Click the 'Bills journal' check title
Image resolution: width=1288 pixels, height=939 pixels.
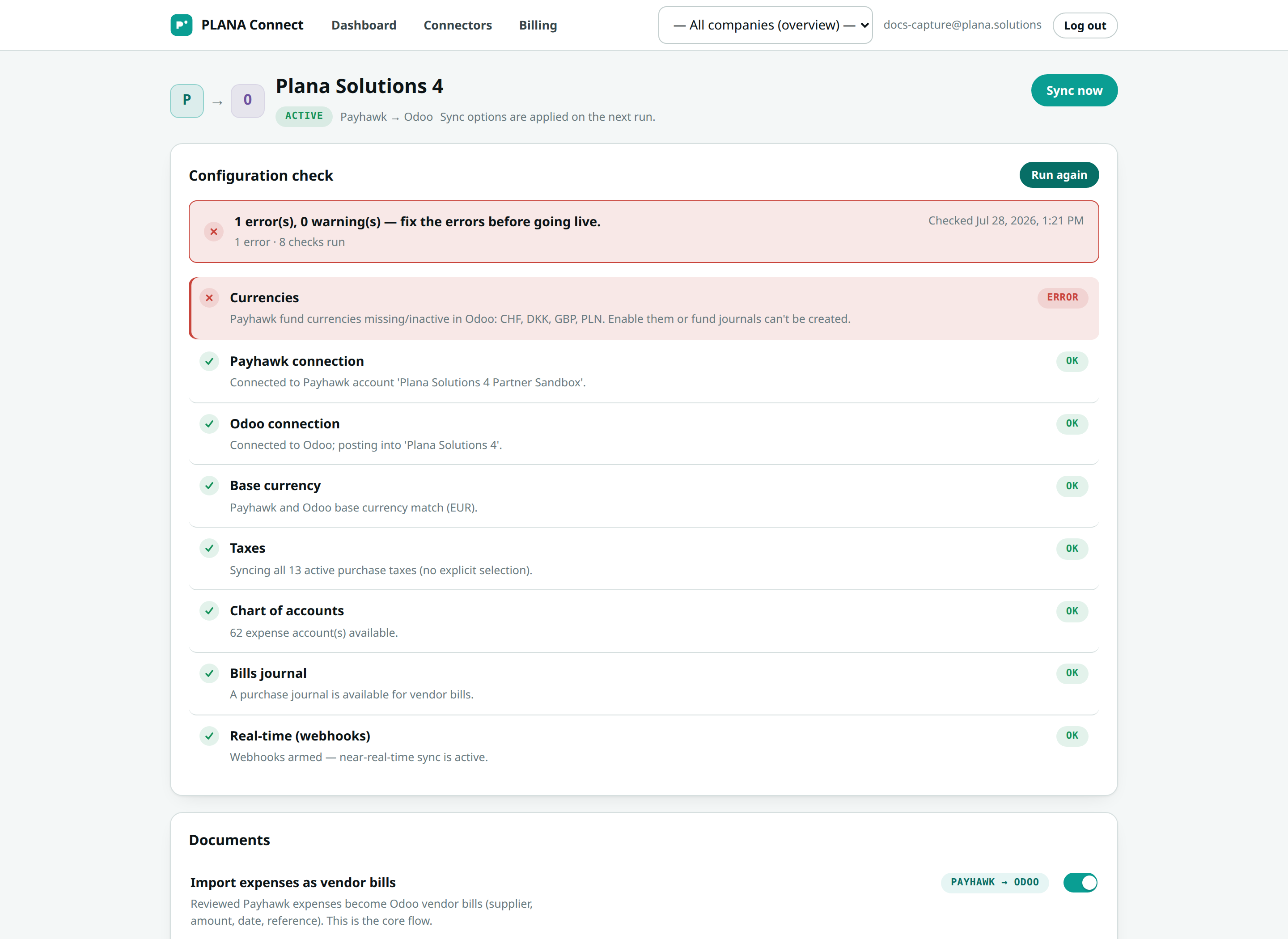[268, 673]
